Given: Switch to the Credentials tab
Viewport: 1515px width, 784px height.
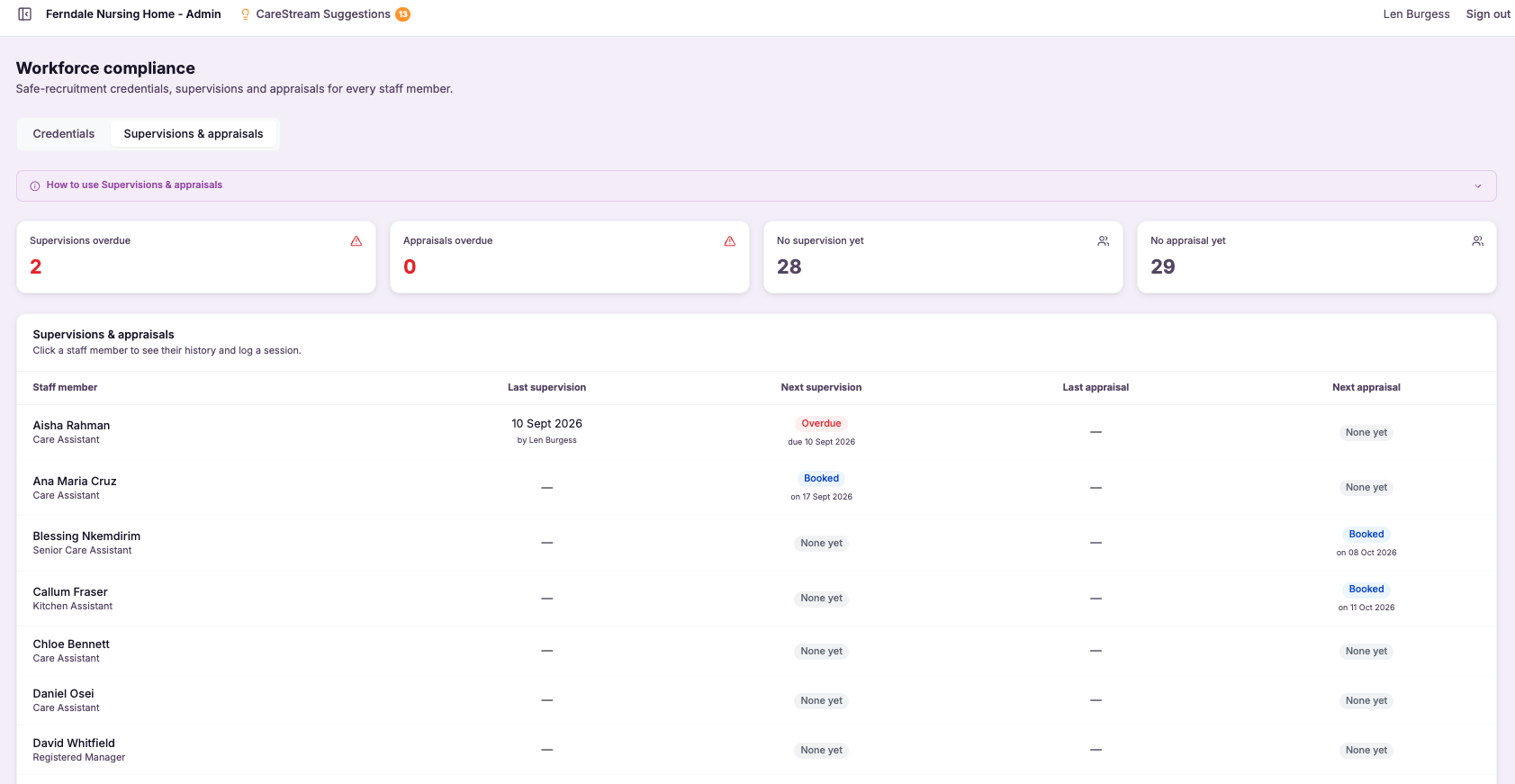Looking at the screenshot, I should pos(64,134).
